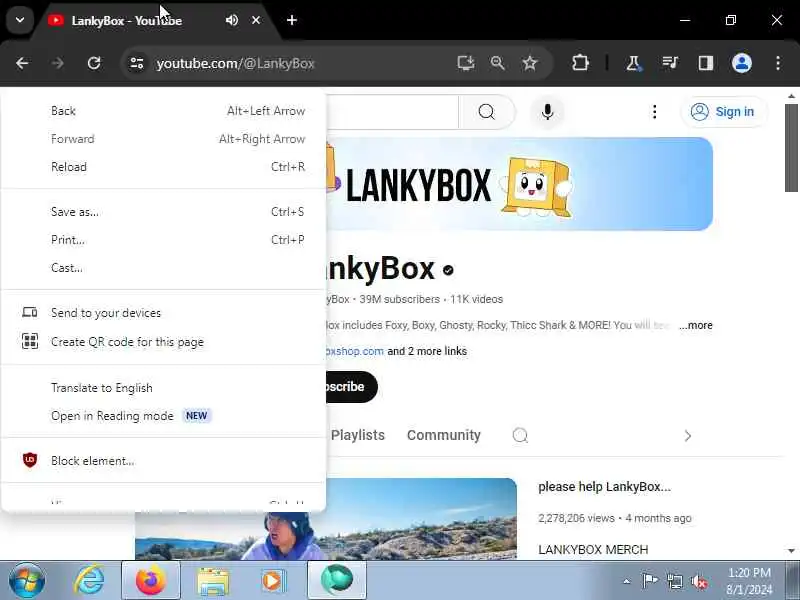Open Windows Media Player in taskbar
This screenshot has width=800, height=600.
(x=274, y=581)
